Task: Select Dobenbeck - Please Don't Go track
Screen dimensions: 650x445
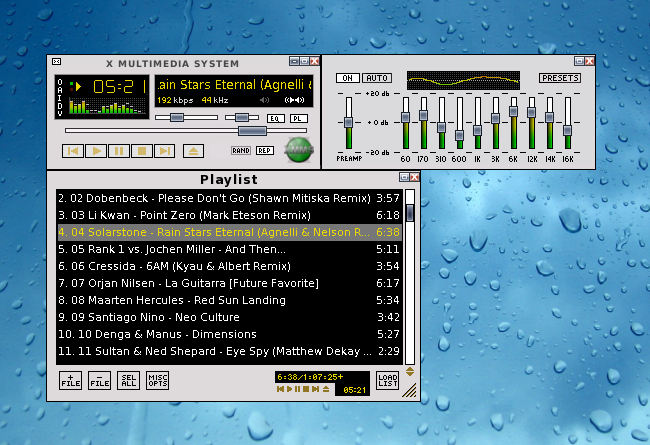Action: 229,198
